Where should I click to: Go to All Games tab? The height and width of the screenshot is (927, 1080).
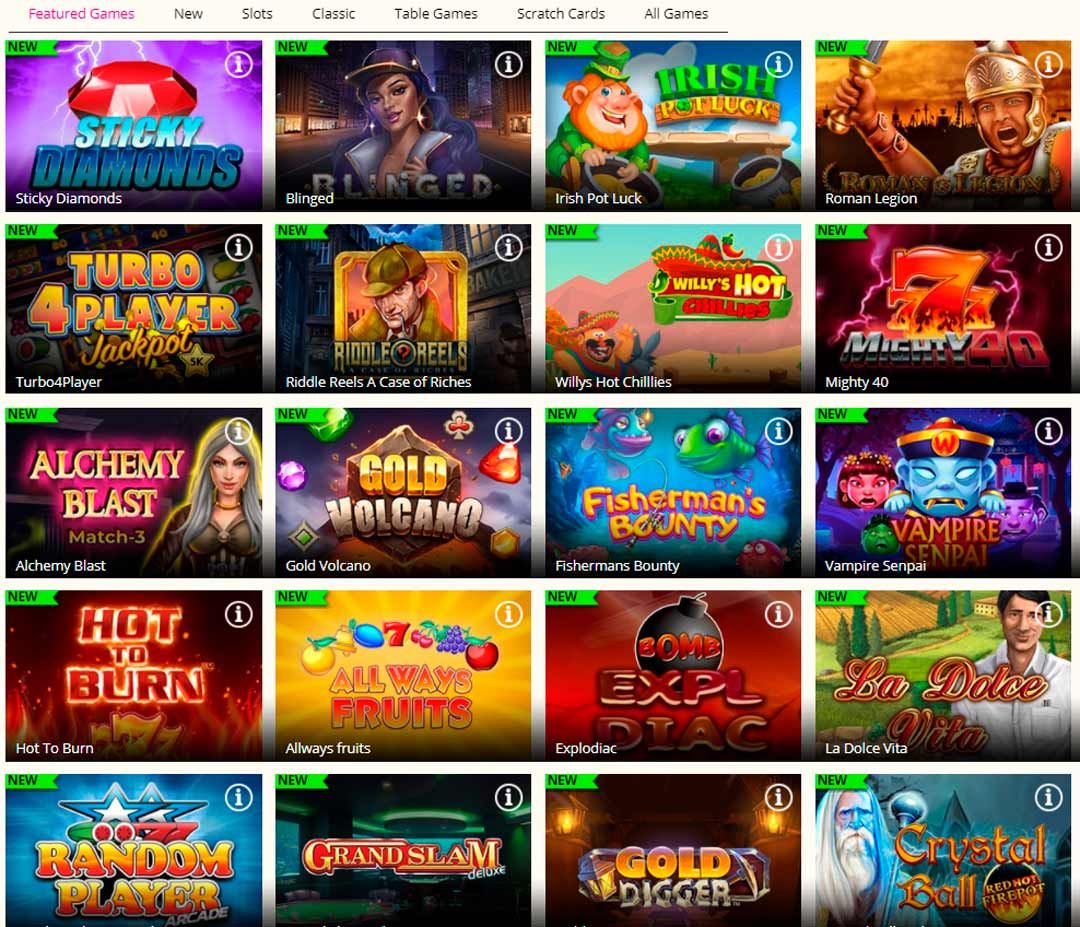point(676,14)
